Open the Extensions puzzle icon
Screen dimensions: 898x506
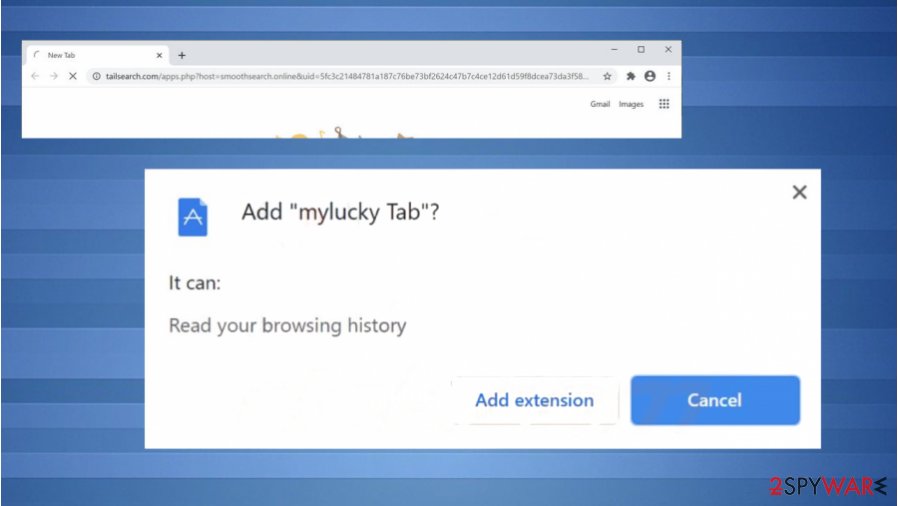coord(631,76)
